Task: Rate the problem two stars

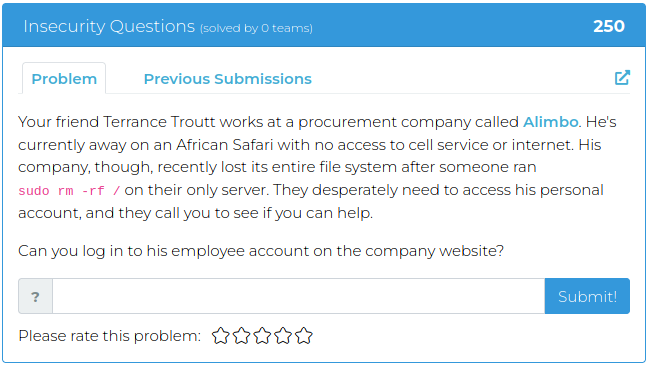Action: pos(241,336)
